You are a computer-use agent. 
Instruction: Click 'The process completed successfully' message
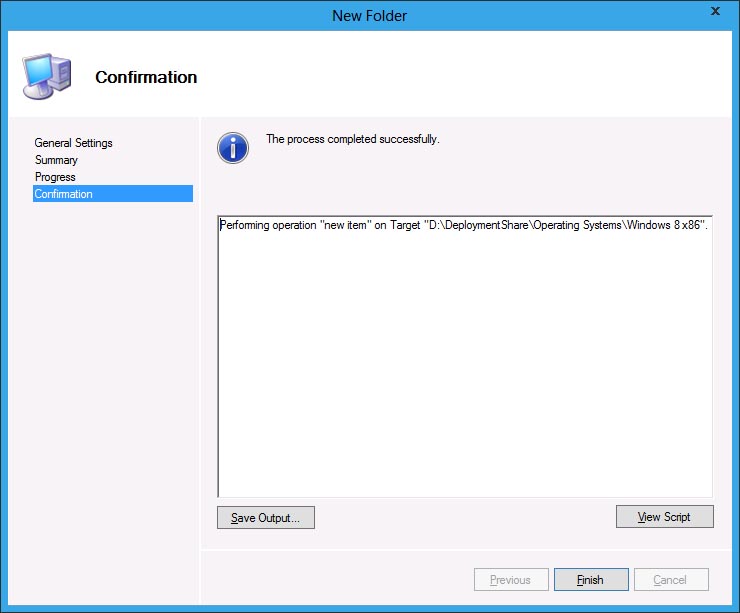(352, 139)
